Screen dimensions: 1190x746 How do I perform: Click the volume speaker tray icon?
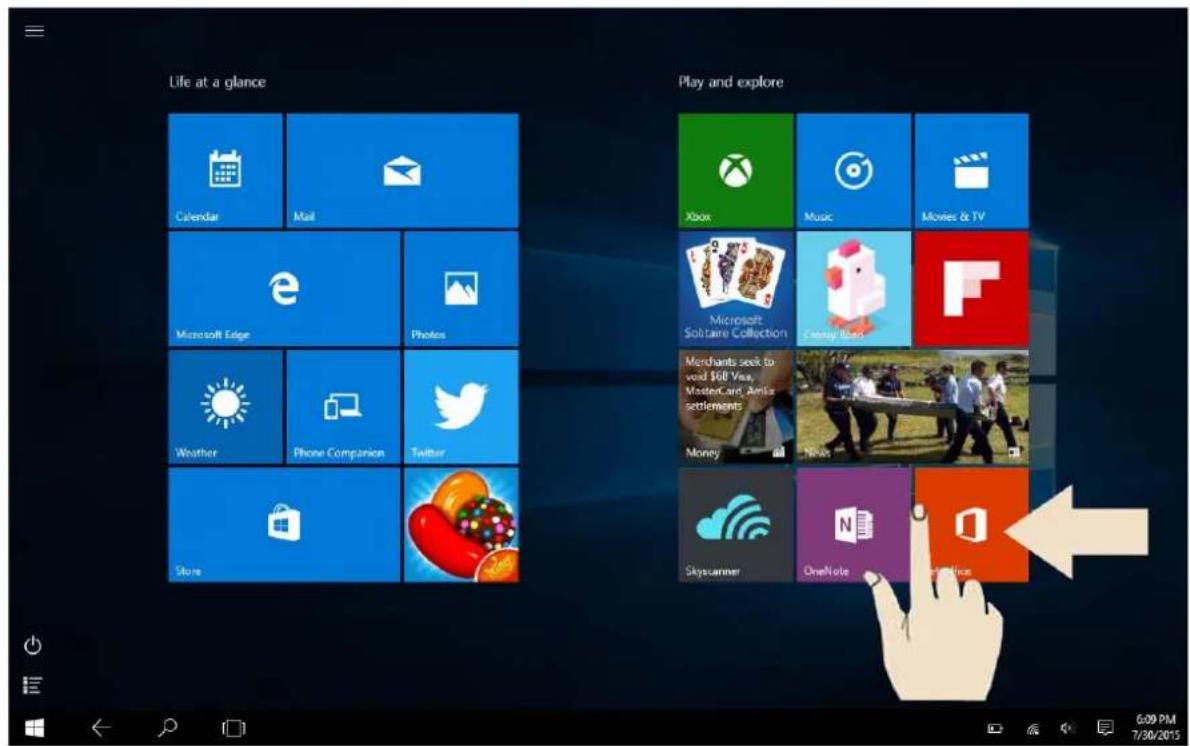click(x=1068, y=729)
